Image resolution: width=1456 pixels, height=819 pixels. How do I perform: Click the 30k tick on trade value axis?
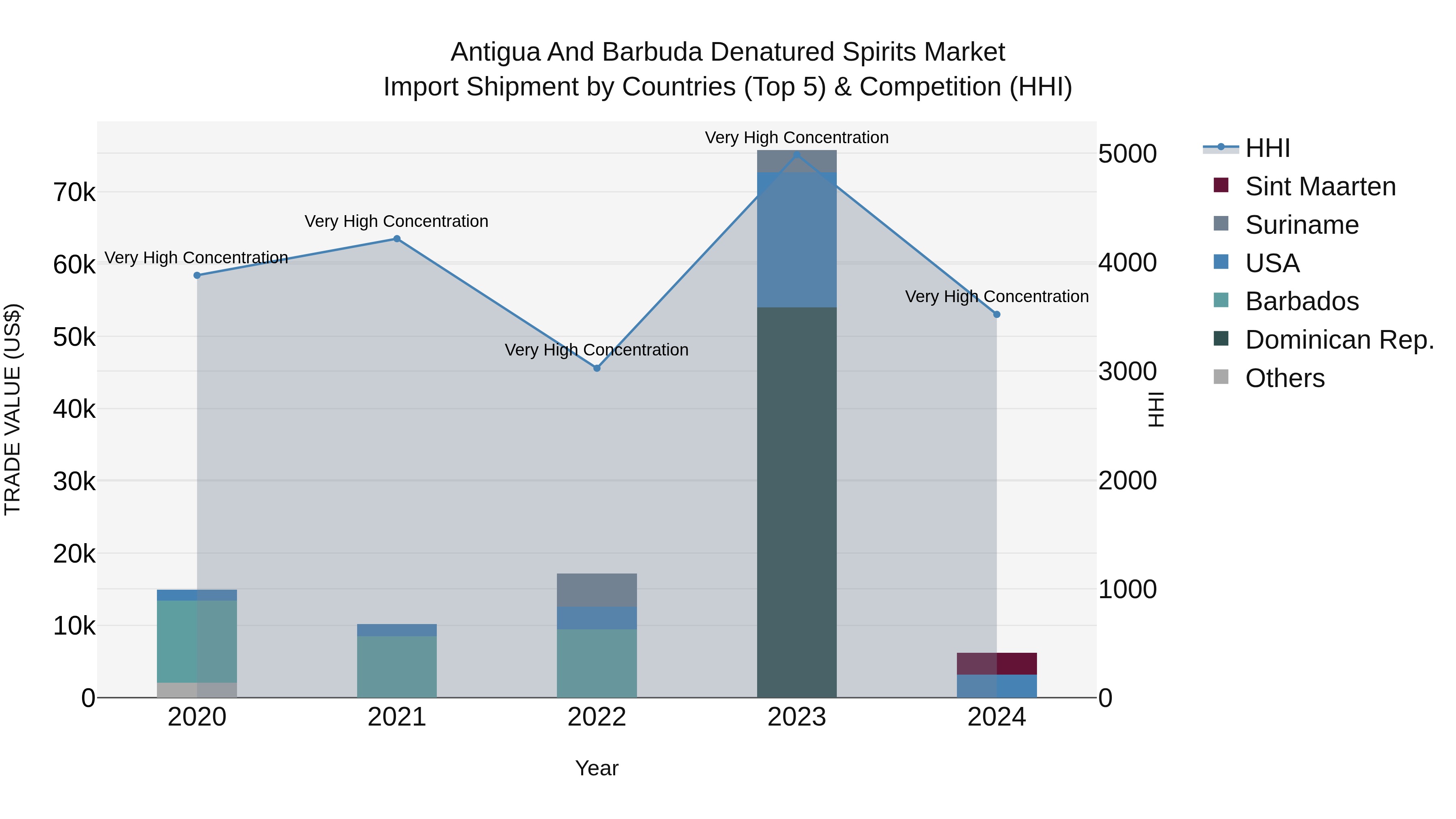[x=74, y=482]
